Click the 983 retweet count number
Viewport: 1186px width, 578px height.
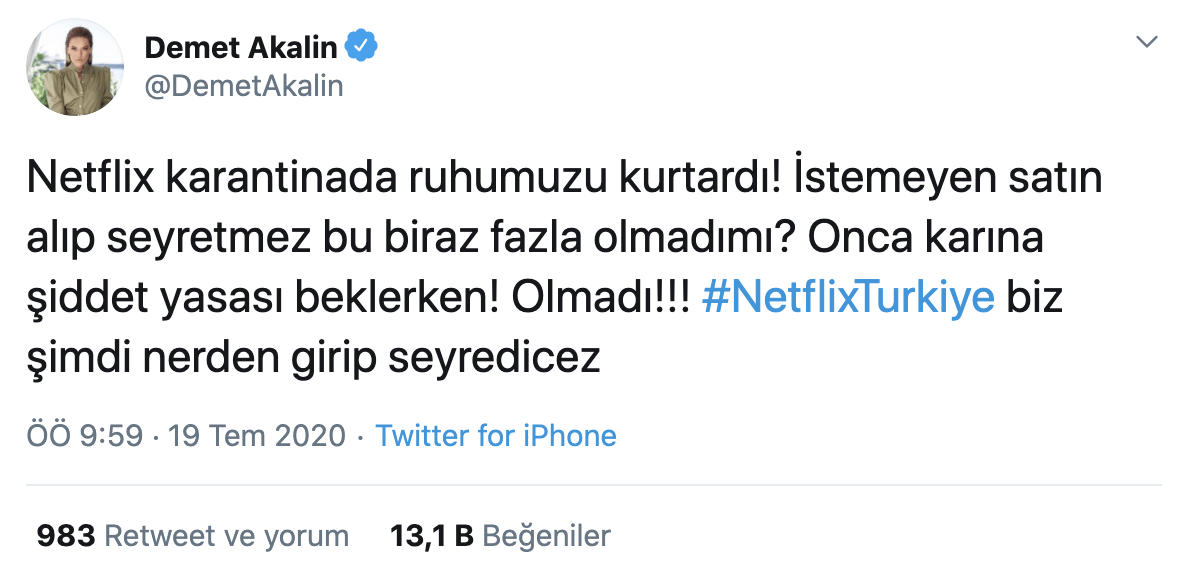click(x=65, y=536)
